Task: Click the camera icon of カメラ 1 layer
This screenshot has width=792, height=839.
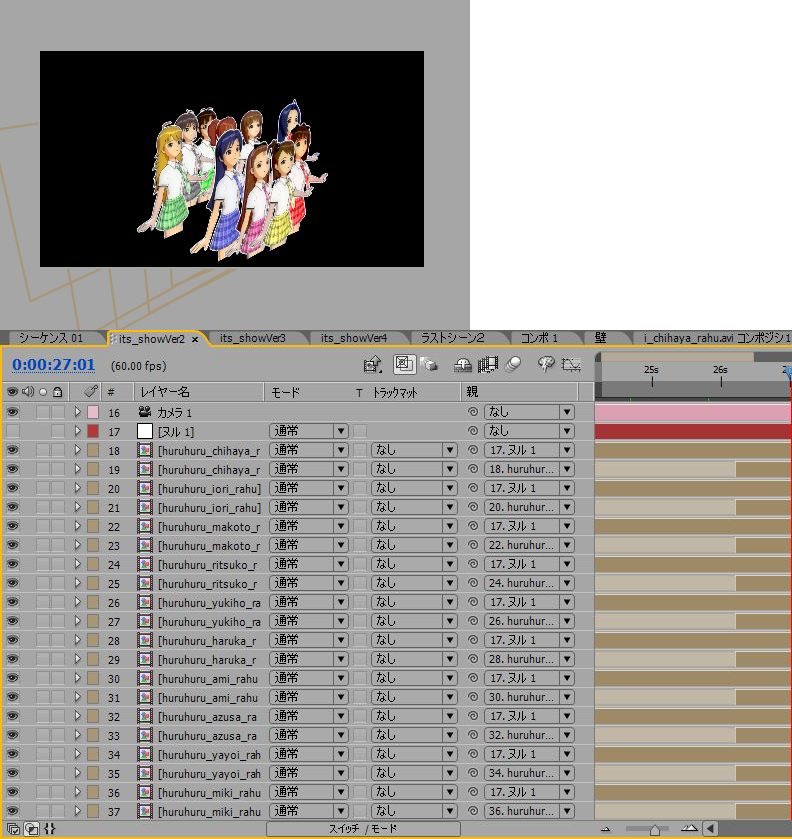Action: (x=144, y=411)
